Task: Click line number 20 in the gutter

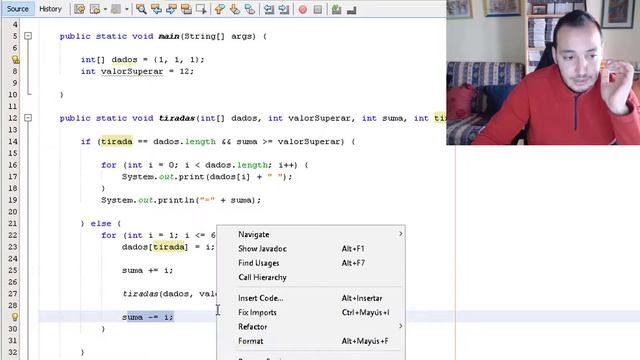Action: [x=13, y=212]
